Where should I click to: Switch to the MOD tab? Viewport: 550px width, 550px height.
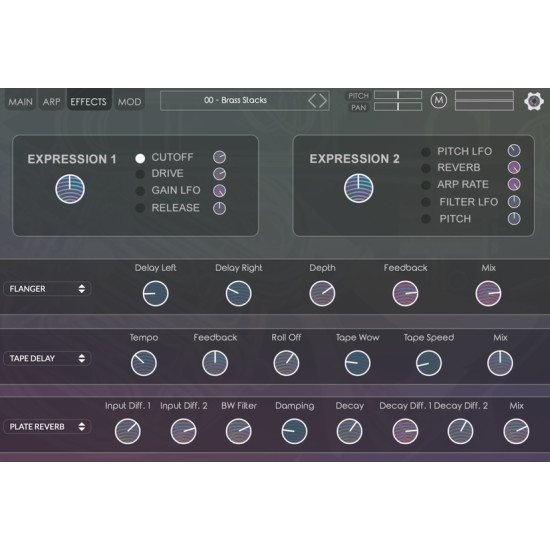click(129, 102)
